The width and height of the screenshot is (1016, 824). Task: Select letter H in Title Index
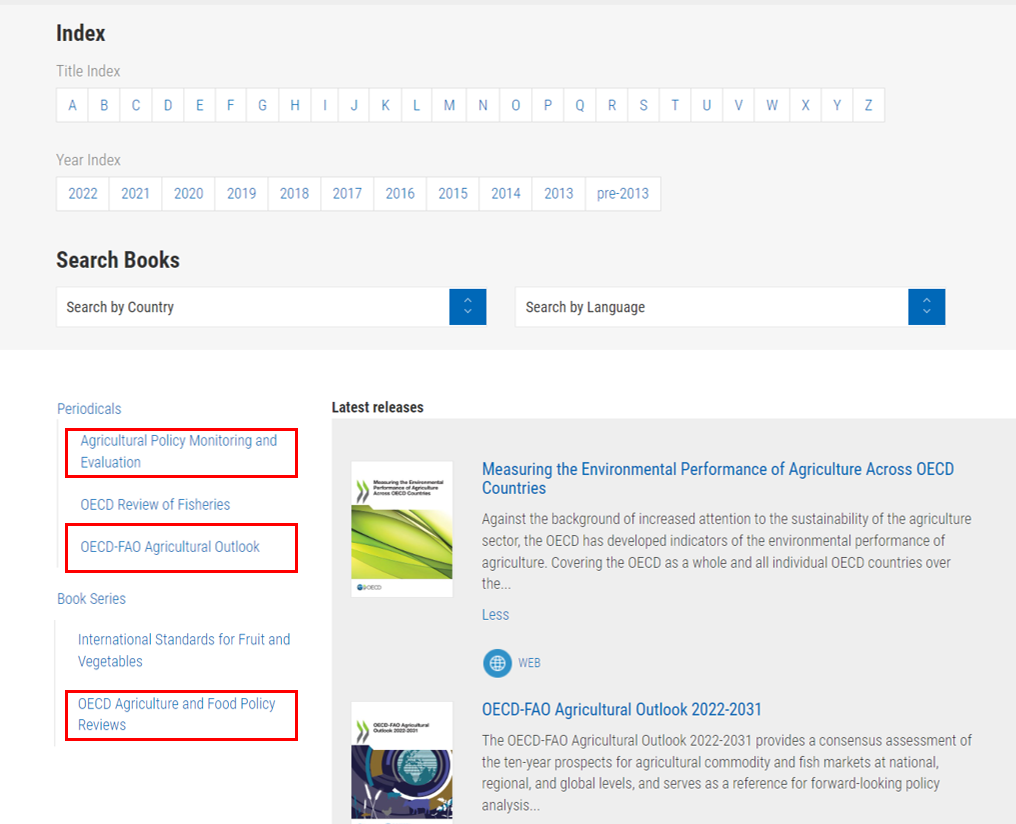[295, 105]
